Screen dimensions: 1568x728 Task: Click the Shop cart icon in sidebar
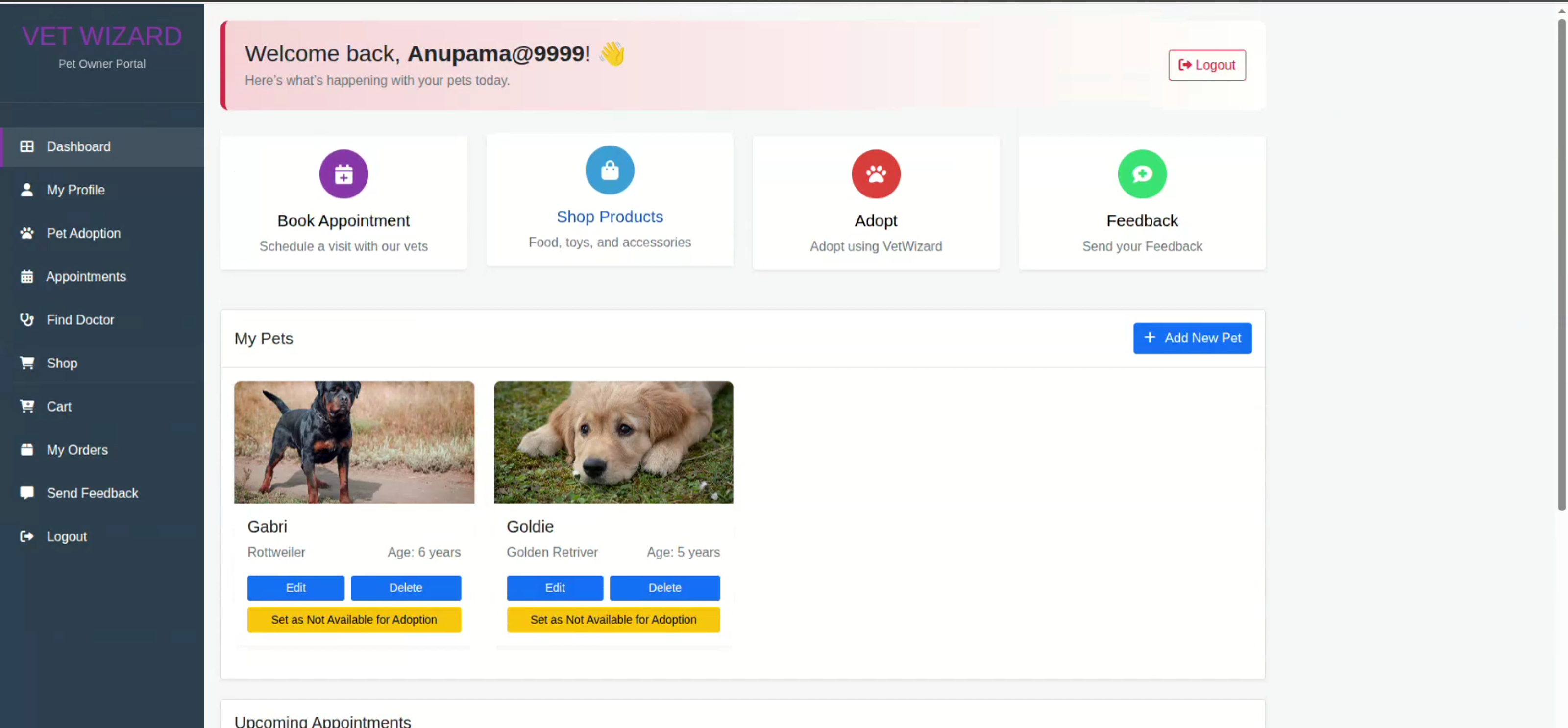[x=27, y=363]
